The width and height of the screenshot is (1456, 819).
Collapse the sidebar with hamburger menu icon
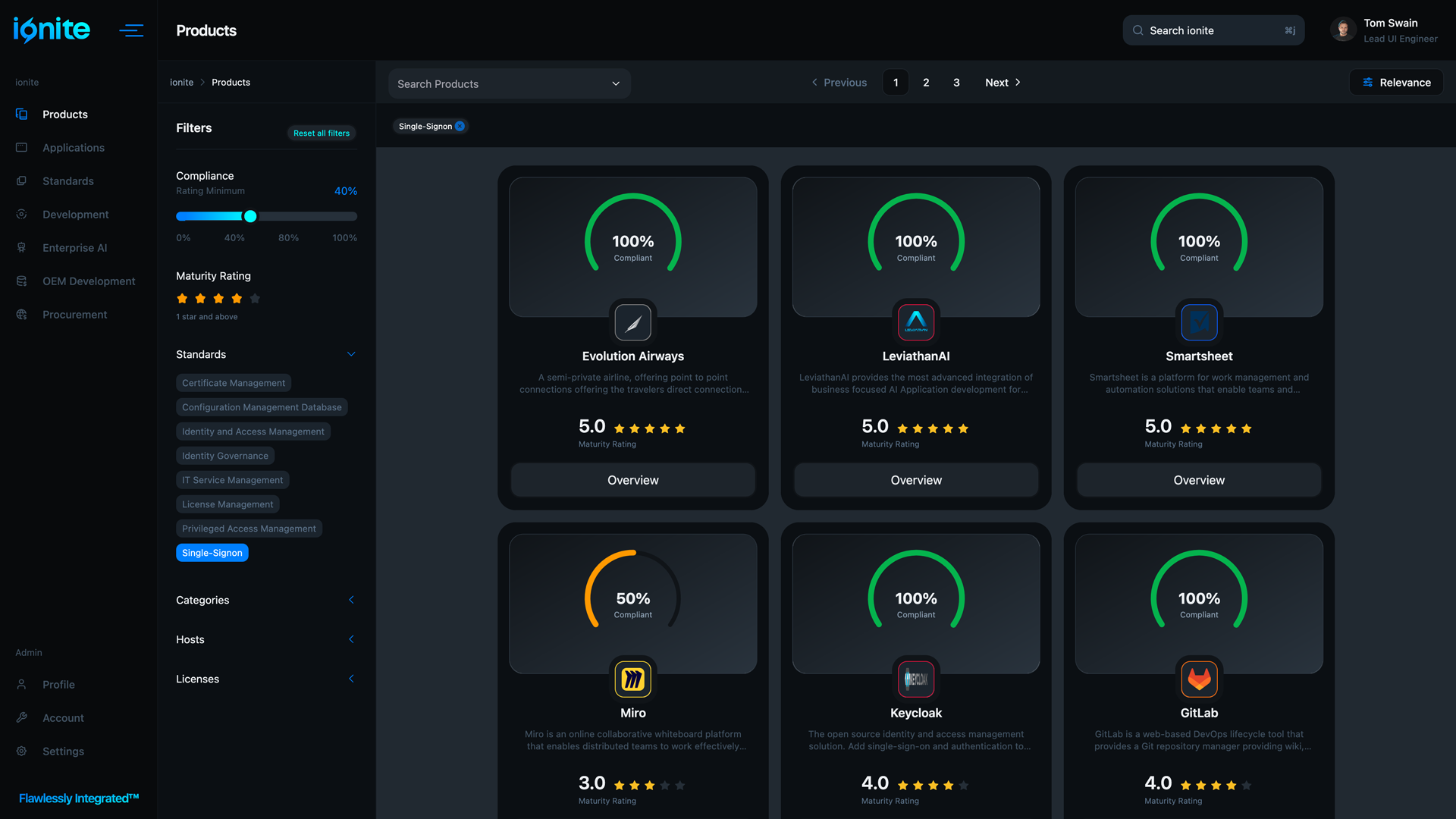click(x=131, y=30)
